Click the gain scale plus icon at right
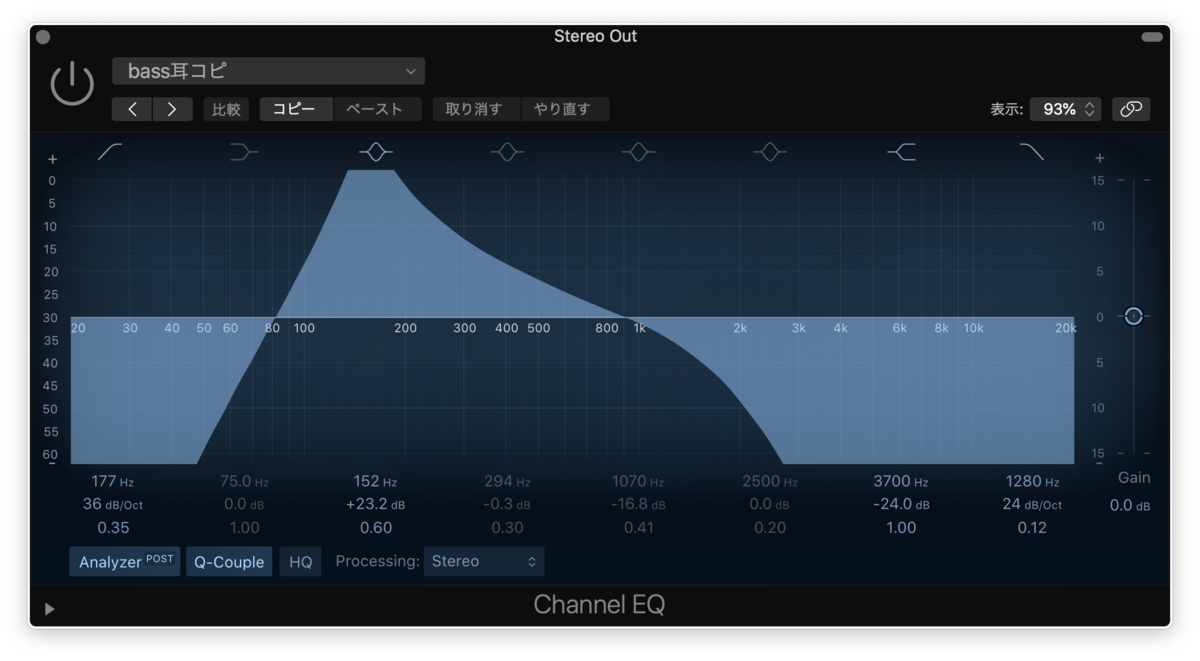The image size is (1200, 661). (x=1100, y=158)
